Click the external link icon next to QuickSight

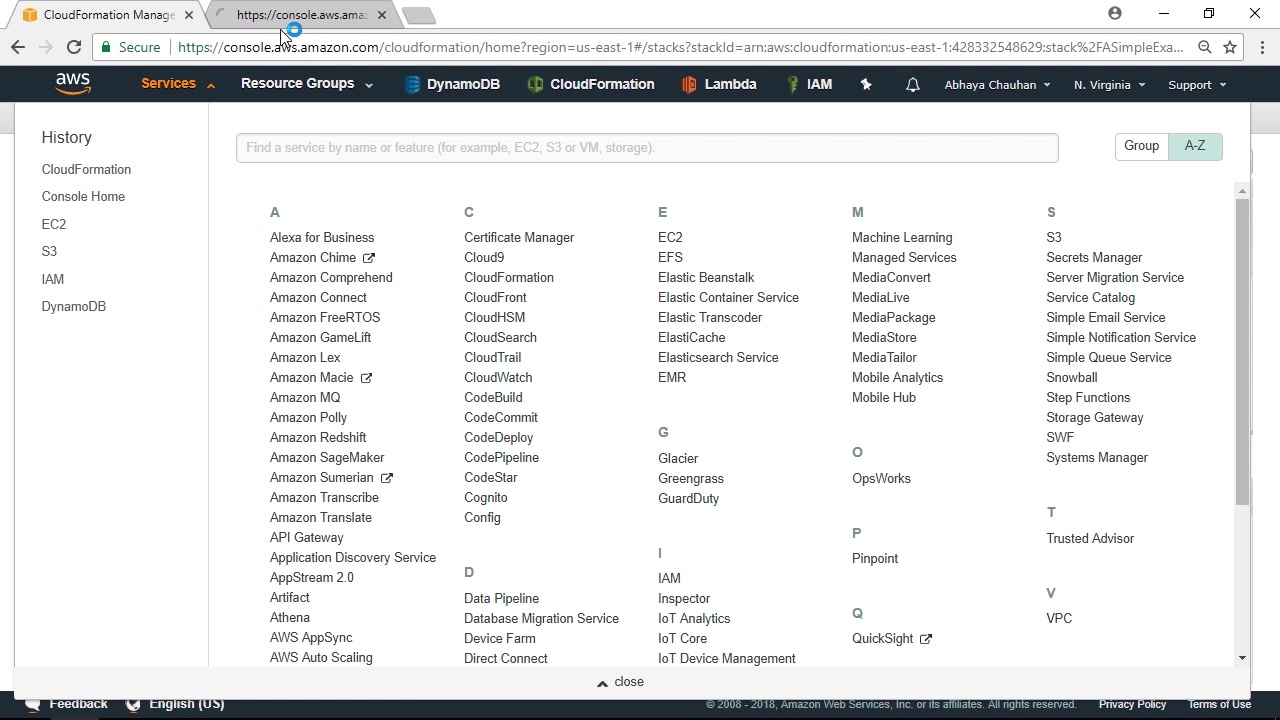point(925,639)
